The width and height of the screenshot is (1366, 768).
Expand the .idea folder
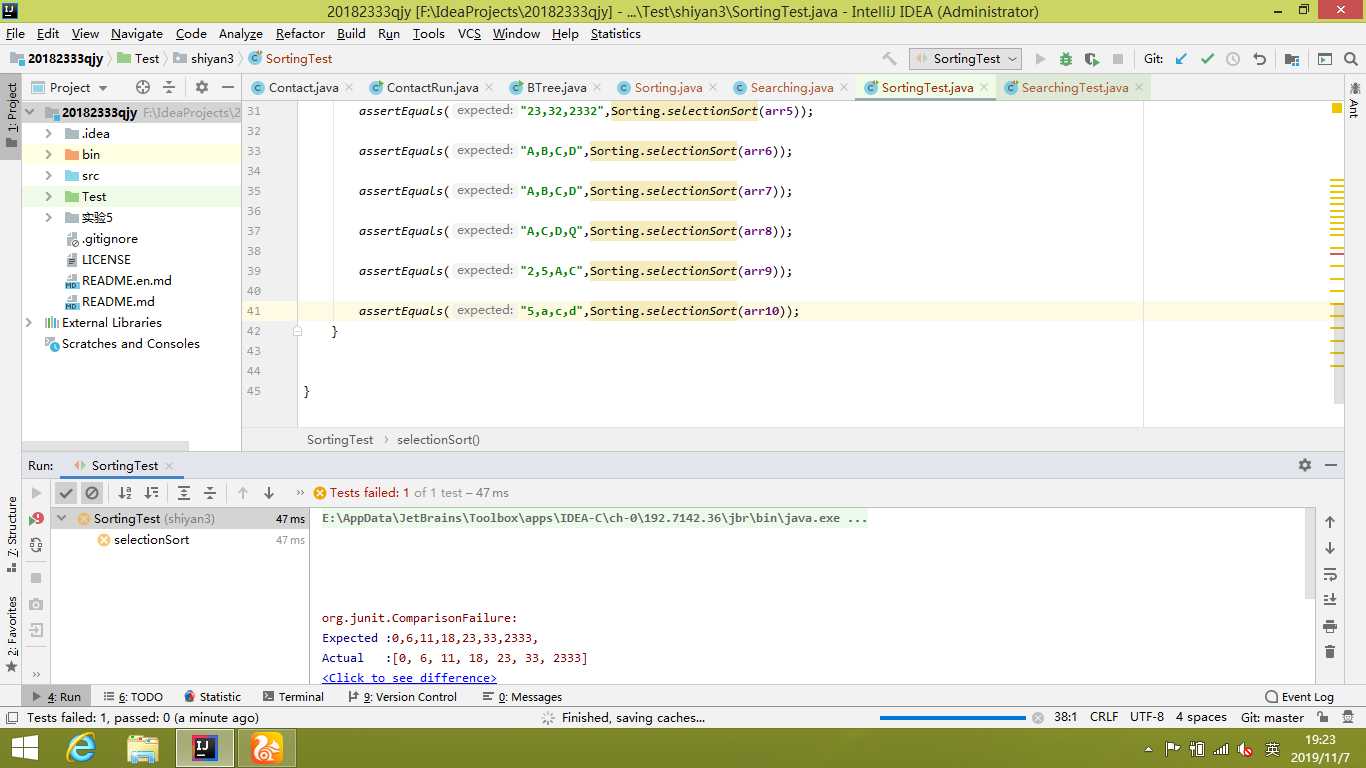(48, 133)
